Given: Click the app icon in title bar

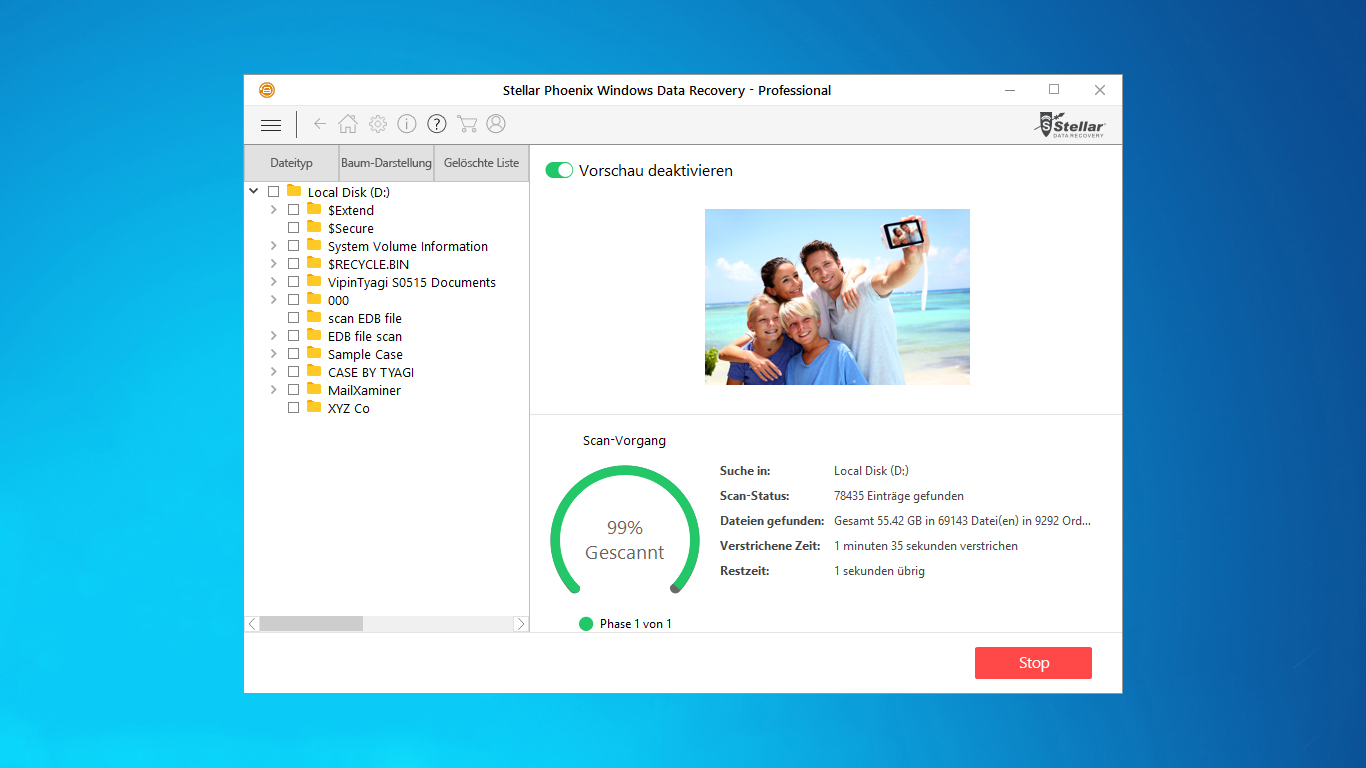Looking at the screenshot, I should (x=267, y=90).
